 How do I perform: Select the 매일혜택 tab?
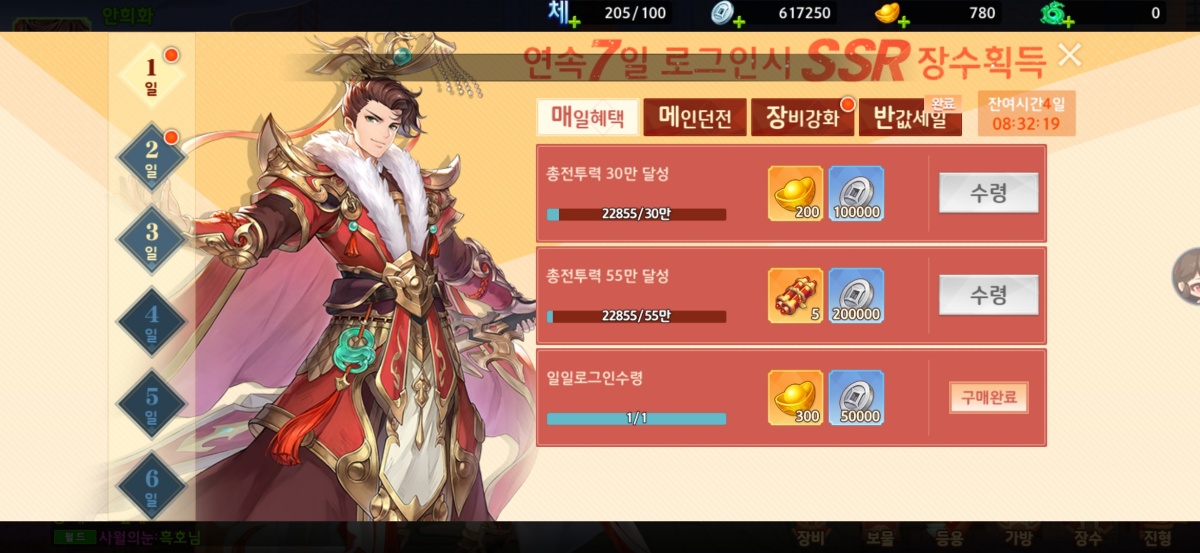[x=586, y=118]
